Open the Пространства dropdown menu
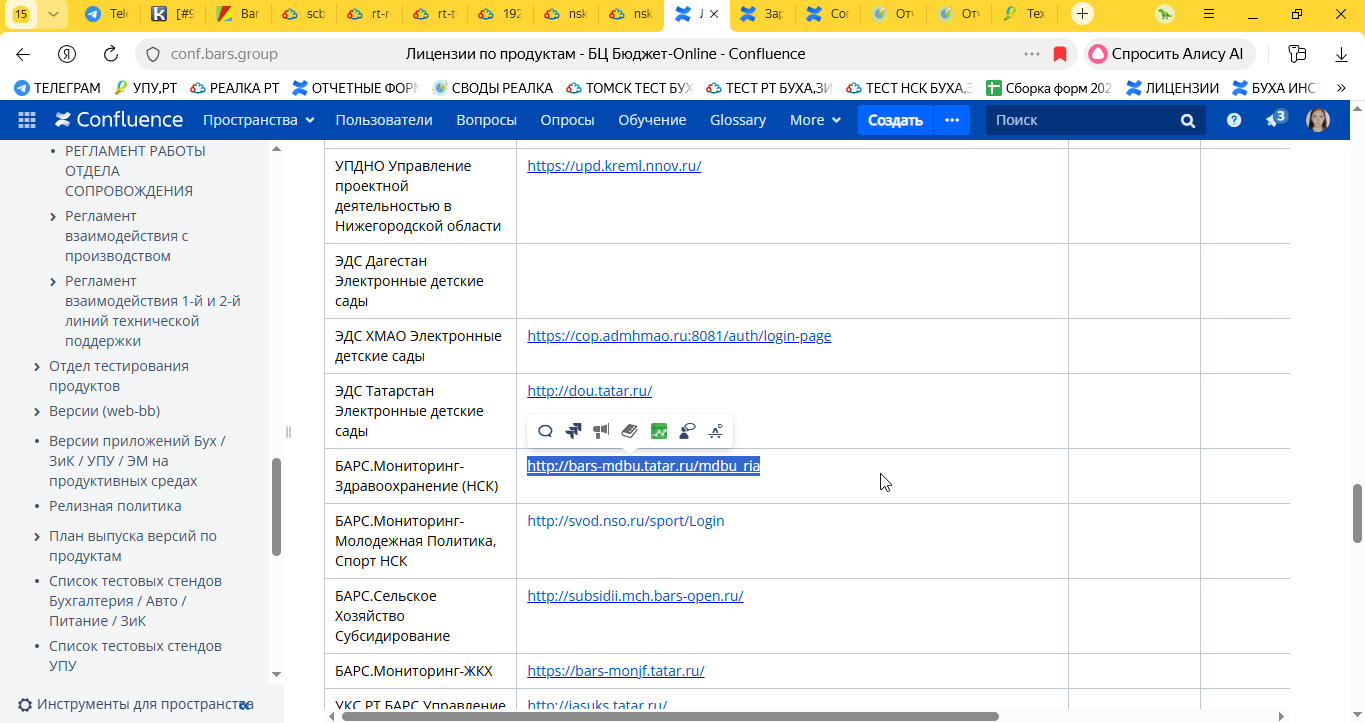The height and width of the screenshot is (723, 1365). click(x=258, y=120)
